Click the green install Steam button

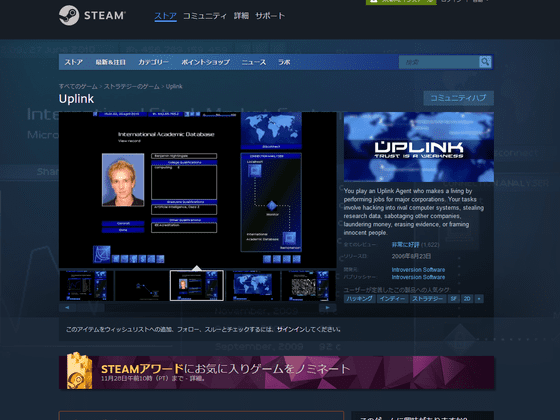click(401, 2)
